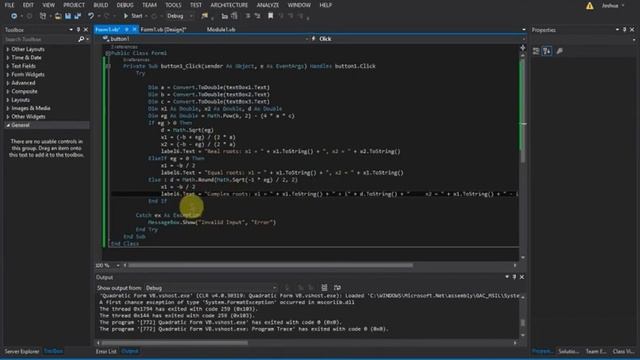Open the FILE menu
The width and height of the screenshot is (640, 360).
(9, 5)
